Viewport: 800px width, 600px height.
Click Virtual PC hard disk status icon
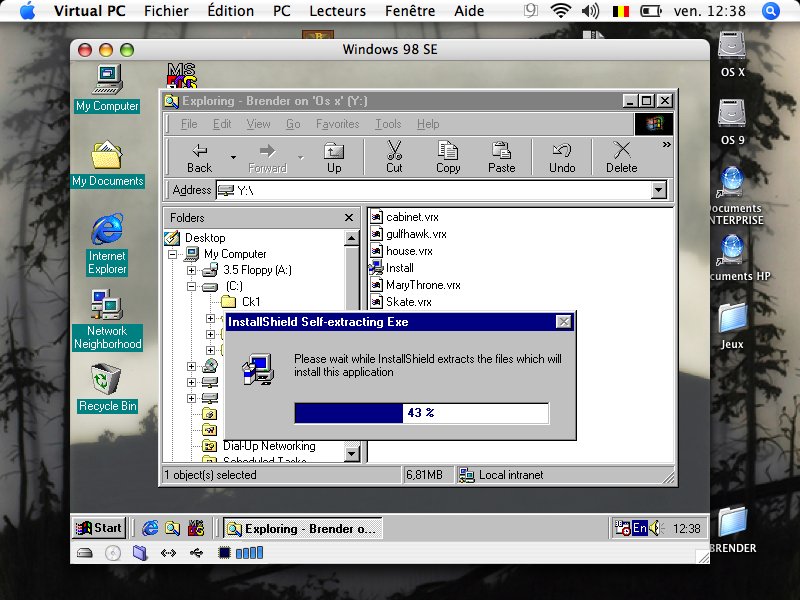tap(85, 553)
